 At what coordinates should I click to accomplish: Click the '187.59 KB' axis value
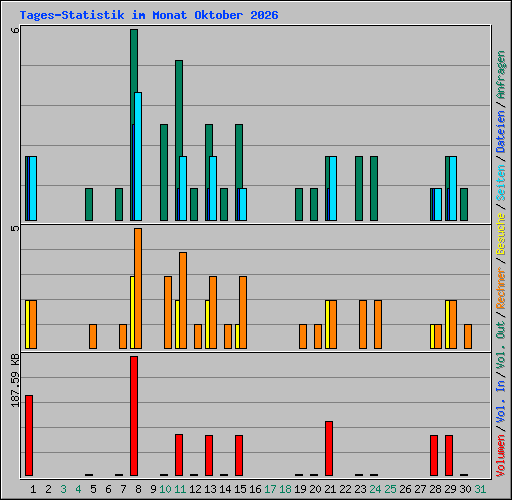(15, 381)
